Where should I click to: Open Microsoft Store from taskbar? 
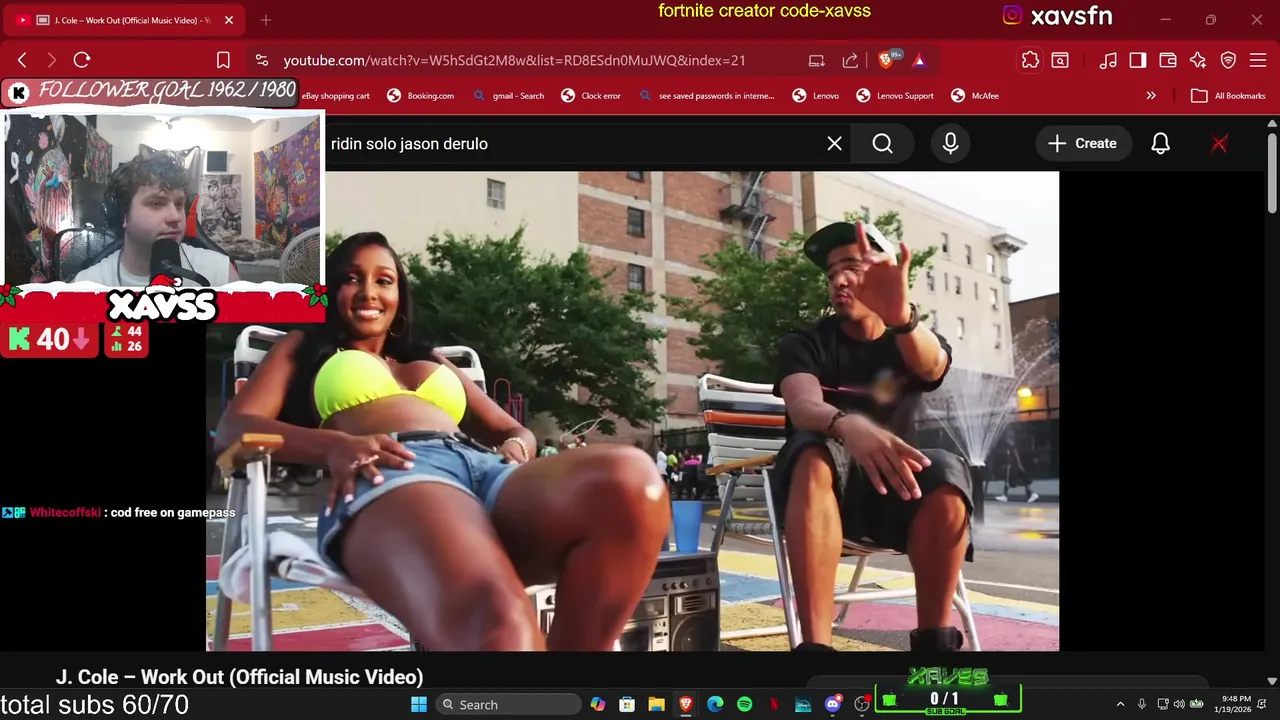coord(627,705)
